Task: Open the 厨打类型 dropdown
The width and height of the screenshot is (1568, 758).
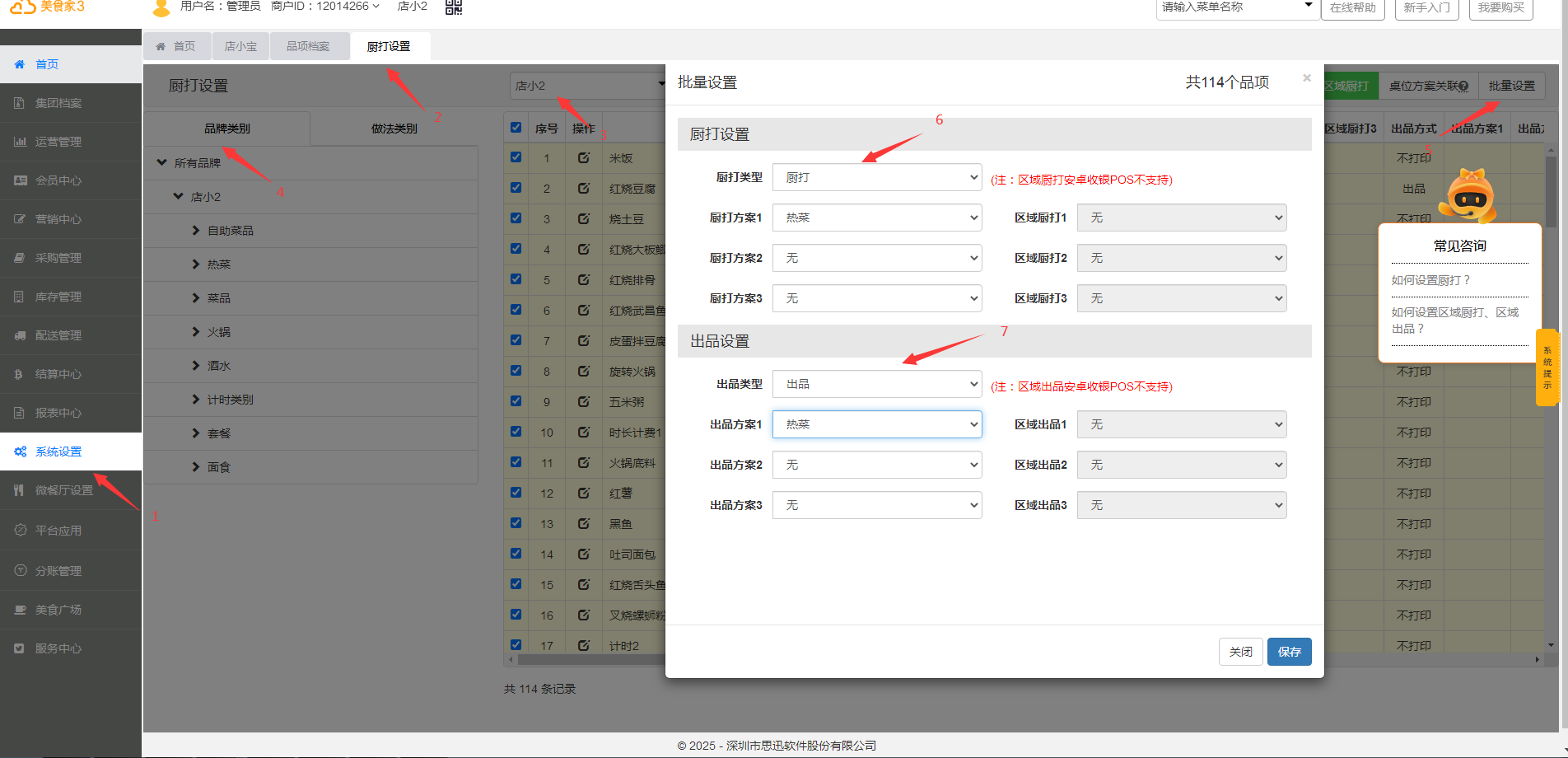Action: point(876,177)
